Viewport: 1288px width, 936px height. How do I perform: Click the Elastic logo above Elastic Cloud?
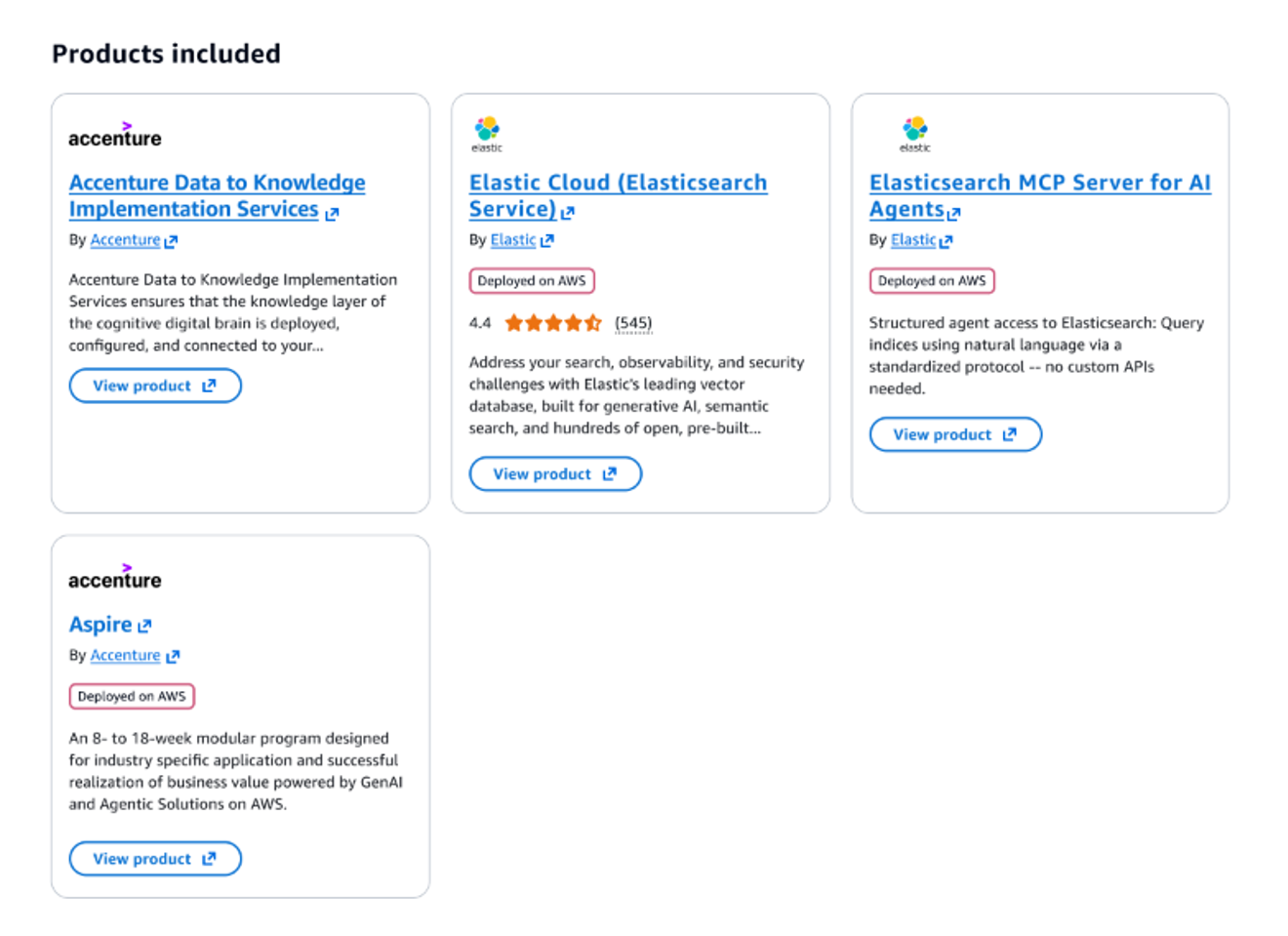[x=485, y=128]
